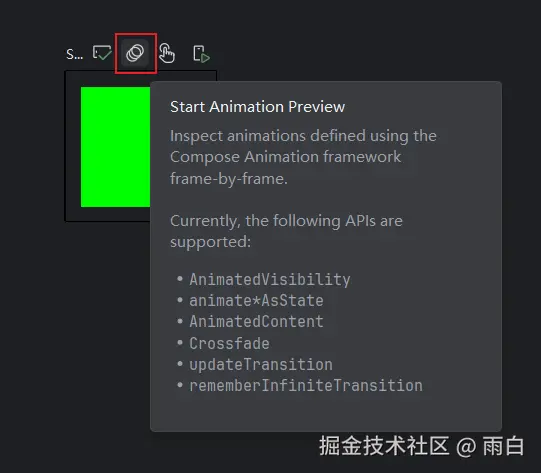Open the UI Check mode icon
Viewport: 541px width, 473px height.
(x=102, y=53)
